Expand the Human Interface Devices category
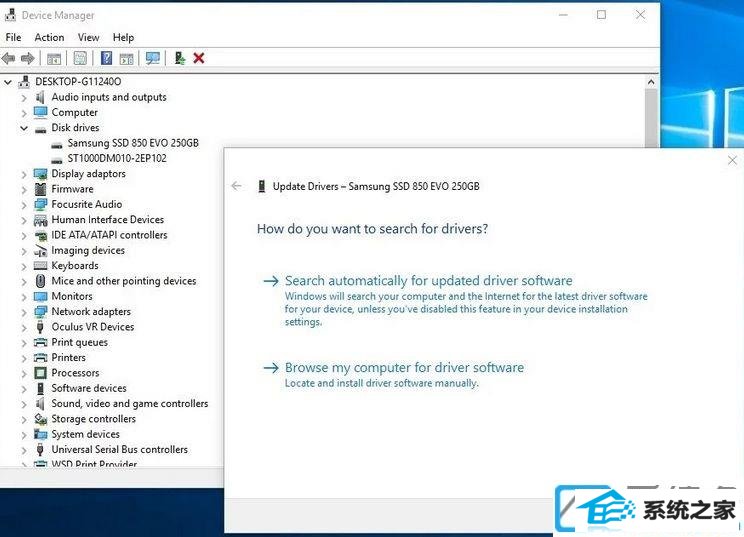Screen dimensions: 744x537 pos(24,220)
